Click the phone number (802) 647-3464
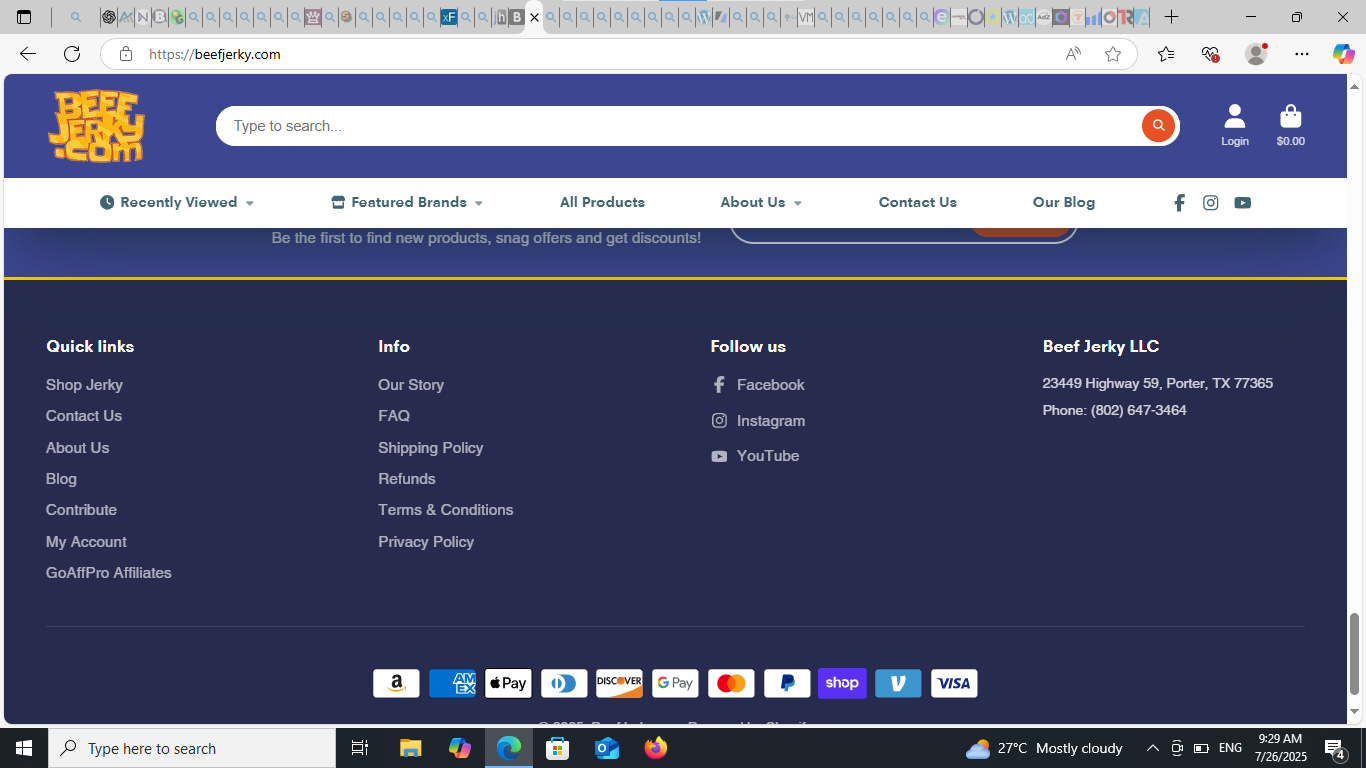This screenshot has width=1366, height=768. [1139, 411]
